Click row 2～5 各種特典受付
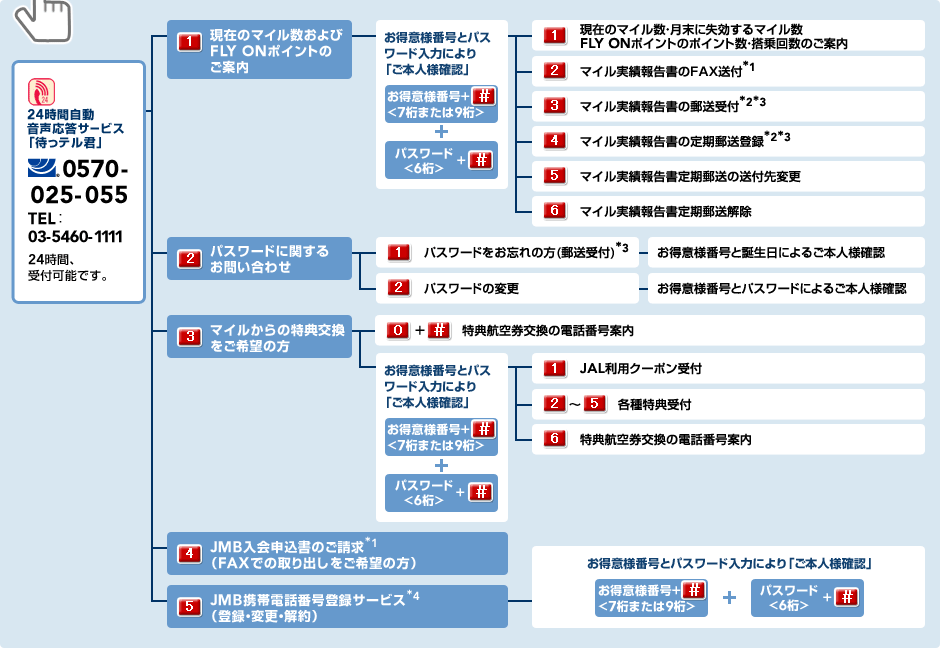The height and width of the screenshot is (648, 940). click(728, 404)
